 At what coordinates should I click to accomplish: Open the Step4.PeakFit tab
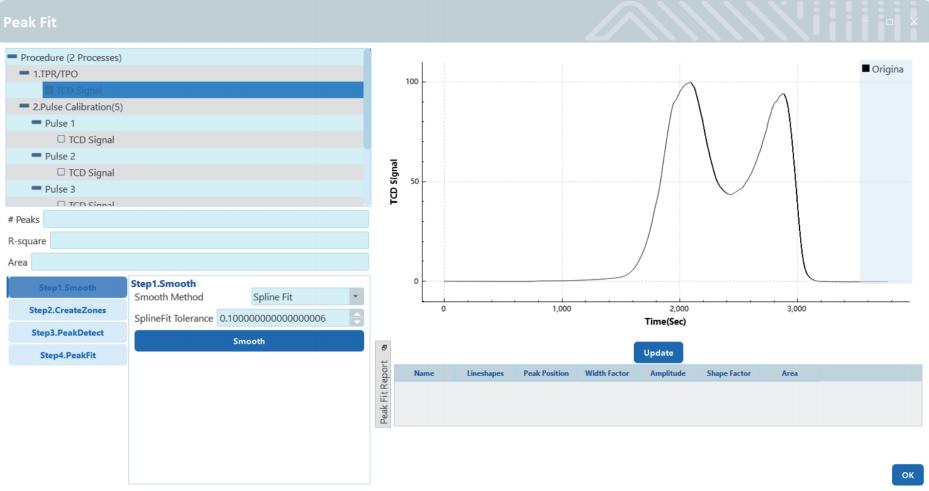coord(68,355)
